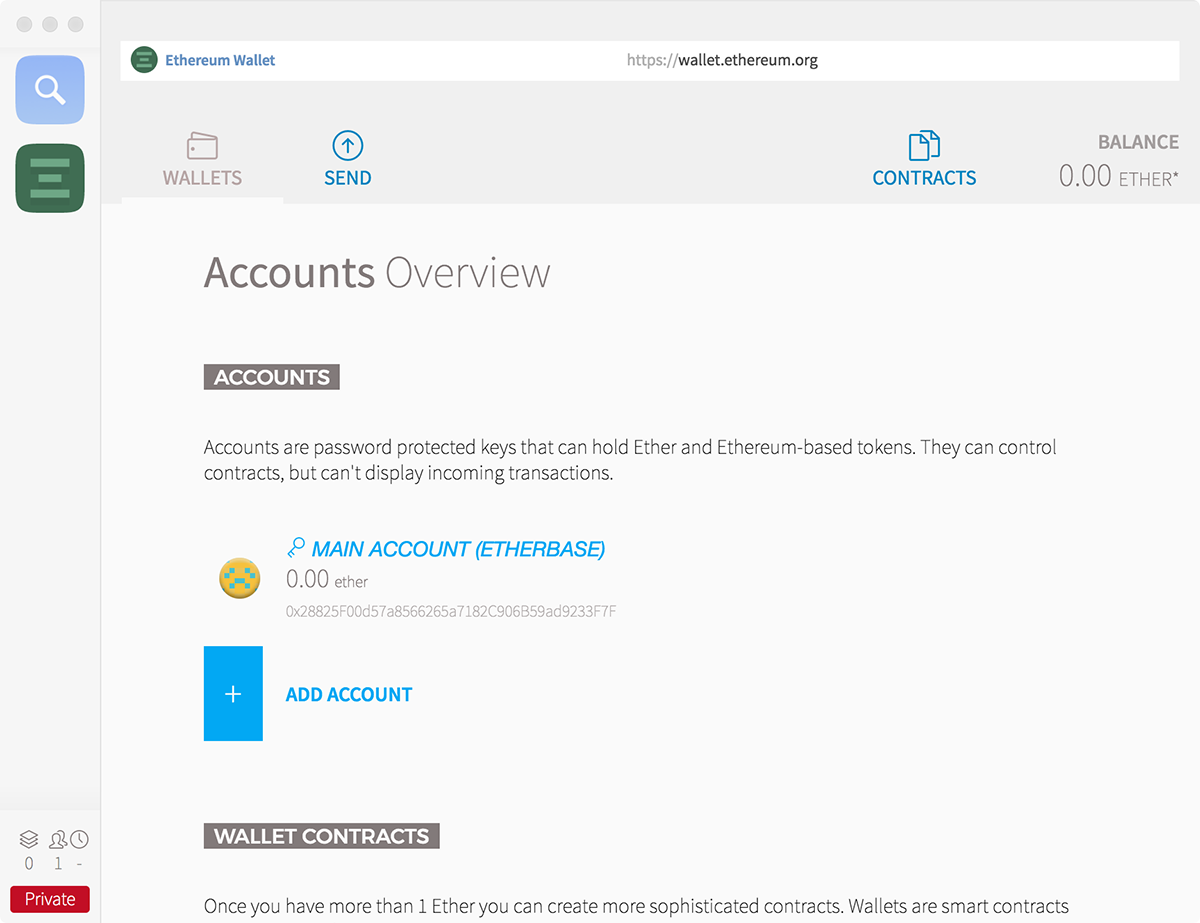
Task: Click the macOS red close window button
Action: coord(25,24)
